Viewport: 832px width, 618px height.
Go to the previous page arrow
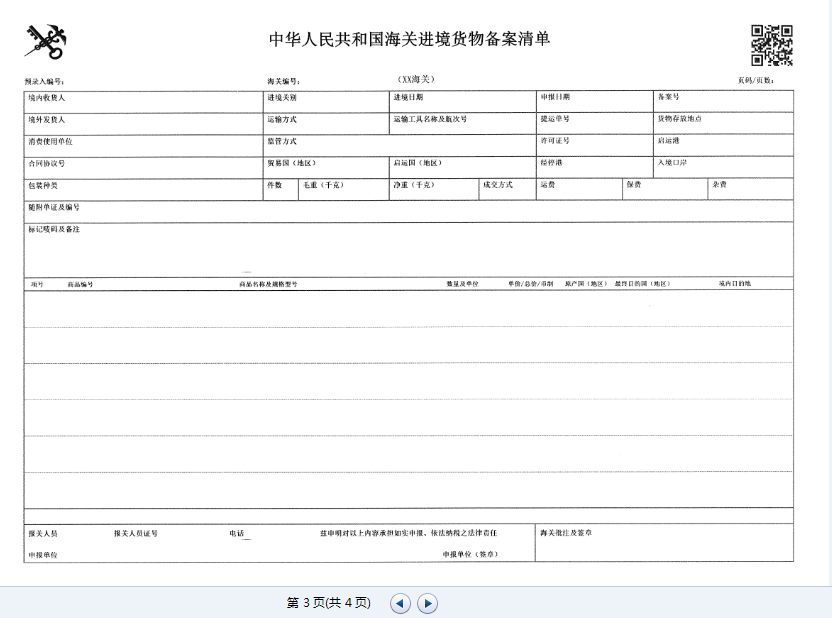pos(400,603)
